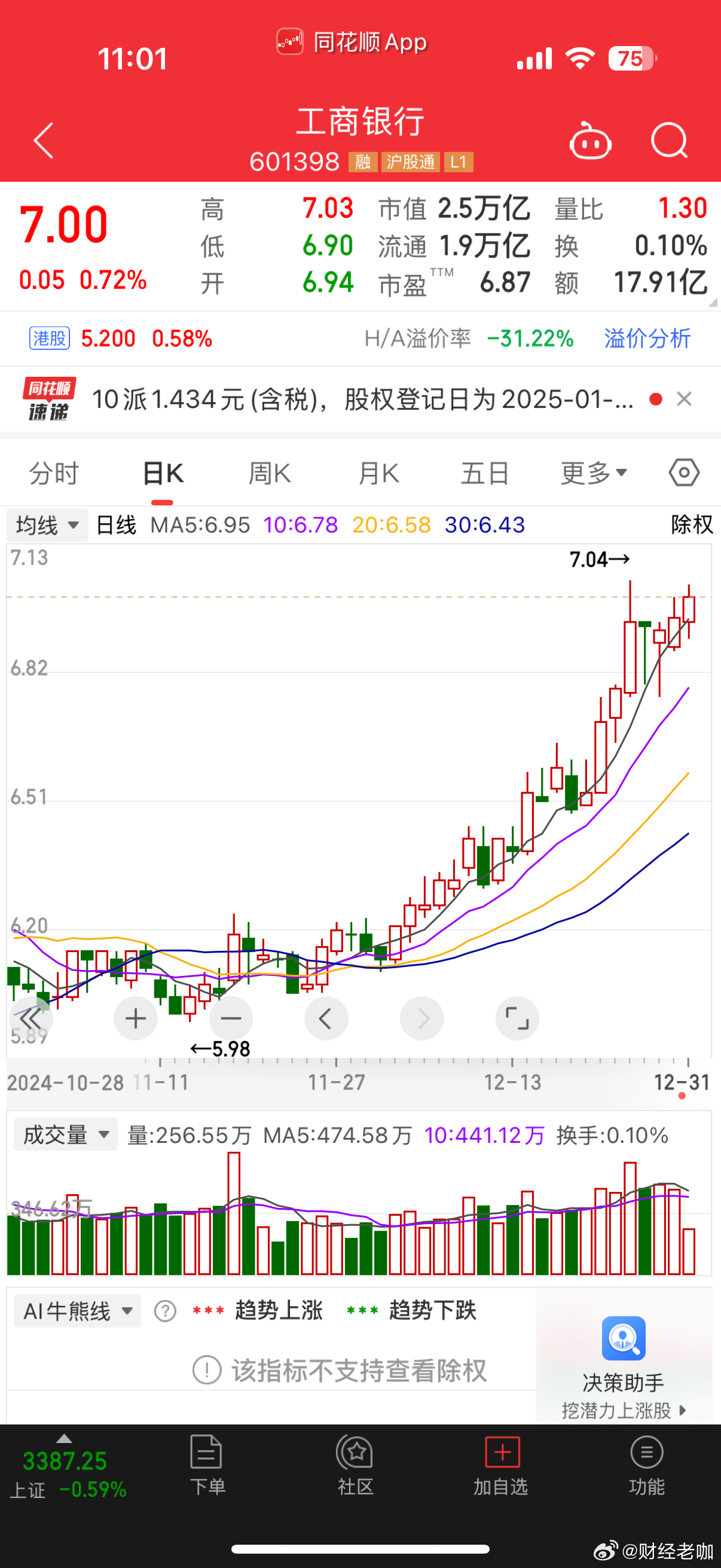Tap the 12-31 date marker

[x=682, y=1082]
